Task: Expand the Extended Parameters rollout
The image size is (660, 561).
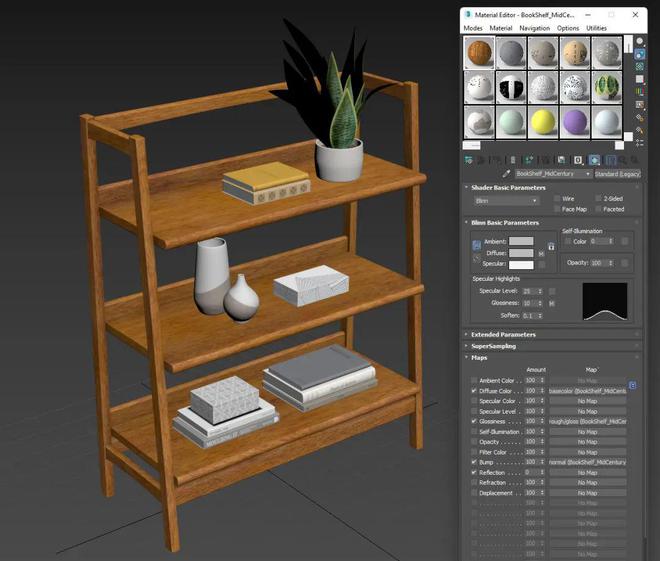Action: (504, 334)
